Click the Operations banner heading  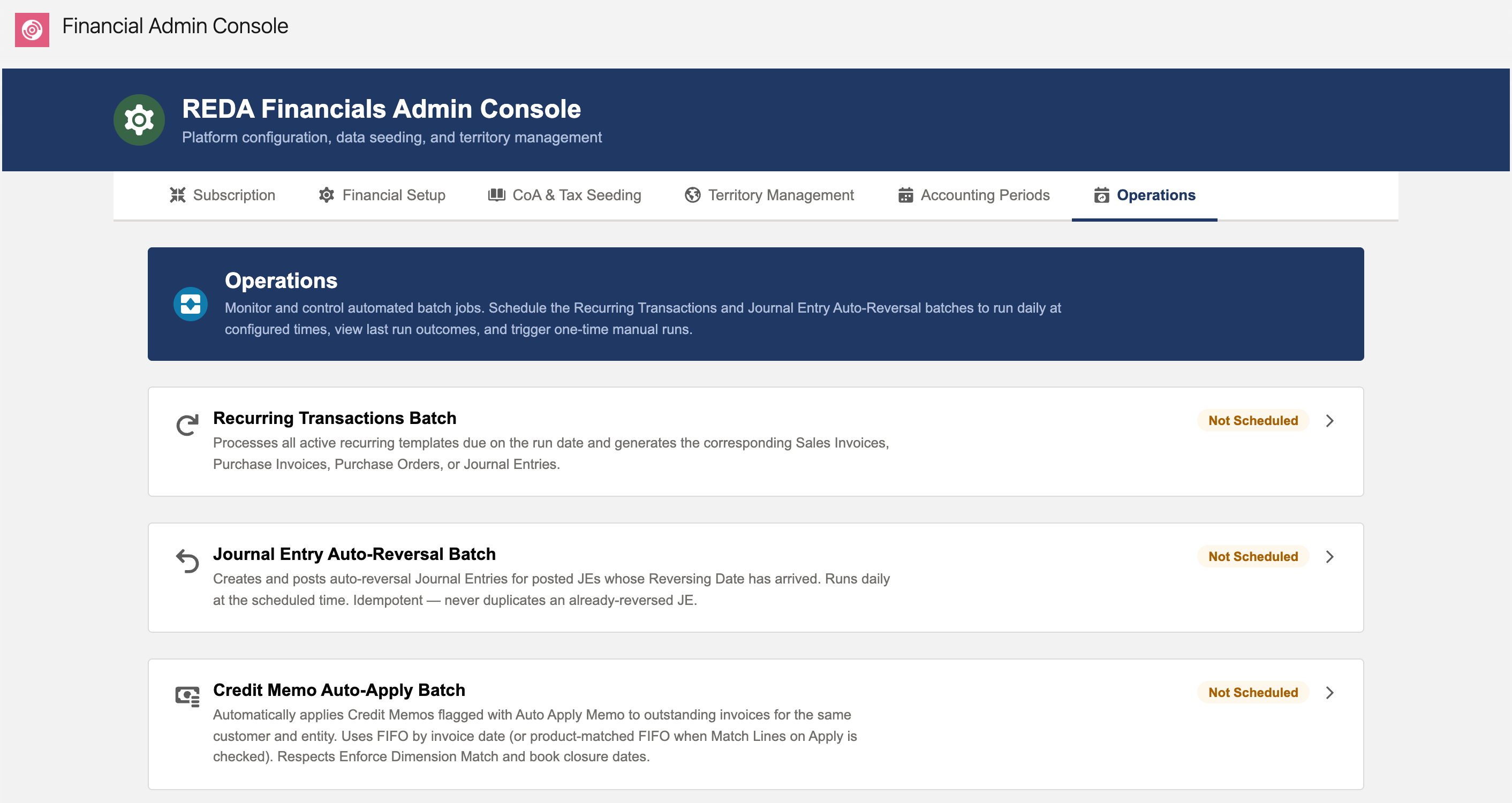(281, 281)
